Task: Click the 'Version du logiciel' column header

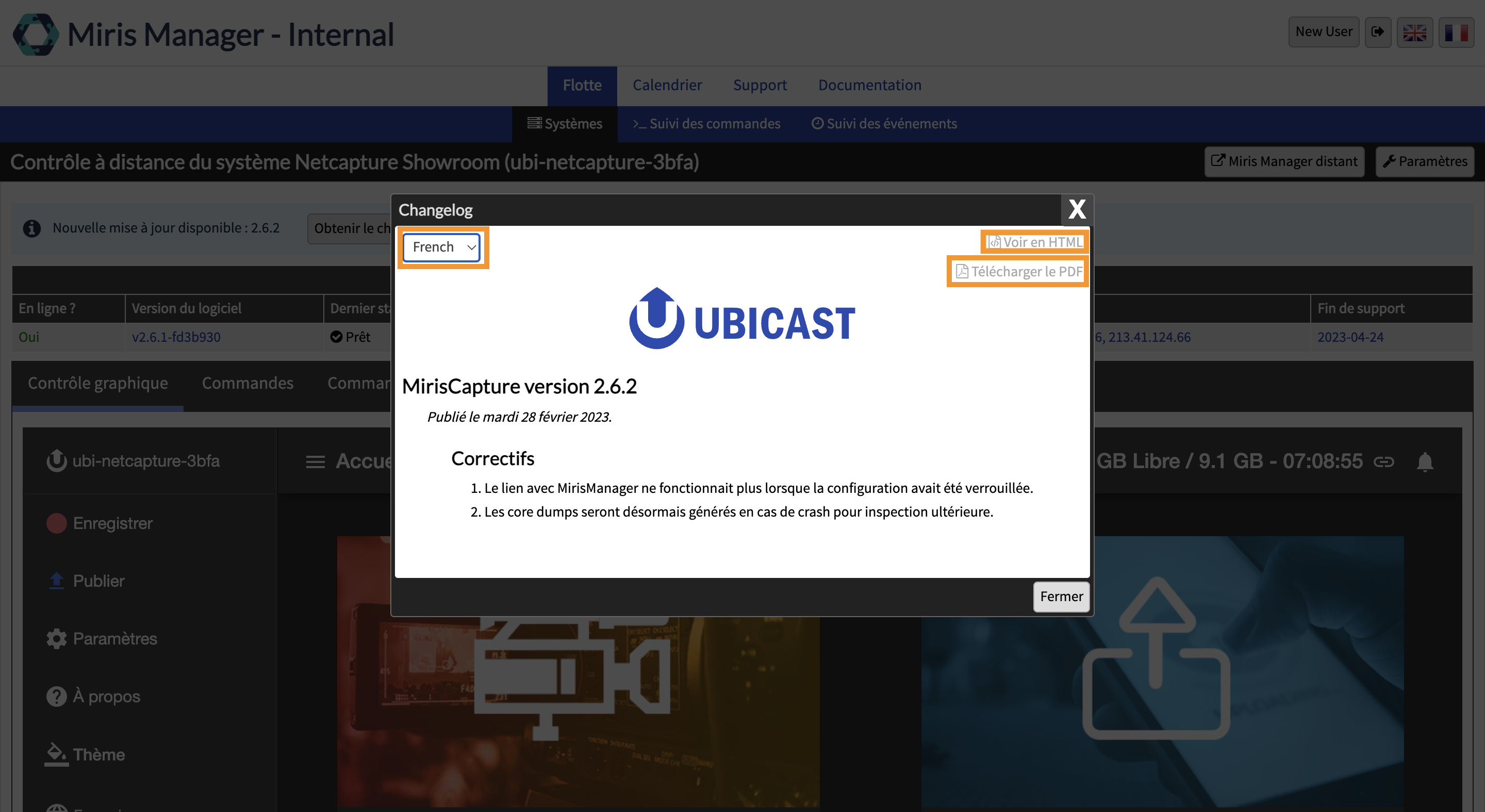Action: pyautogui.click(x=224, y=308)
